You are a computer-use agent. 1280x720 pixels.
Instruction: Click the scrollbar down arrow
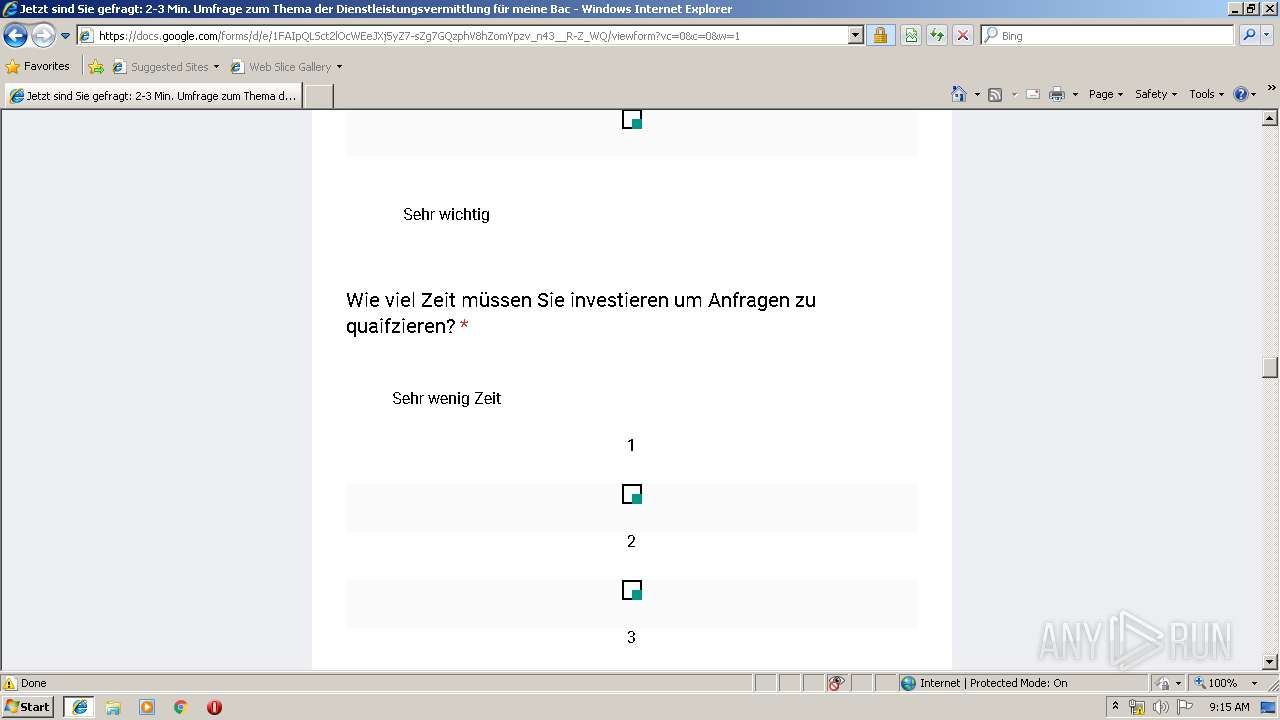tap(1270, 662)
